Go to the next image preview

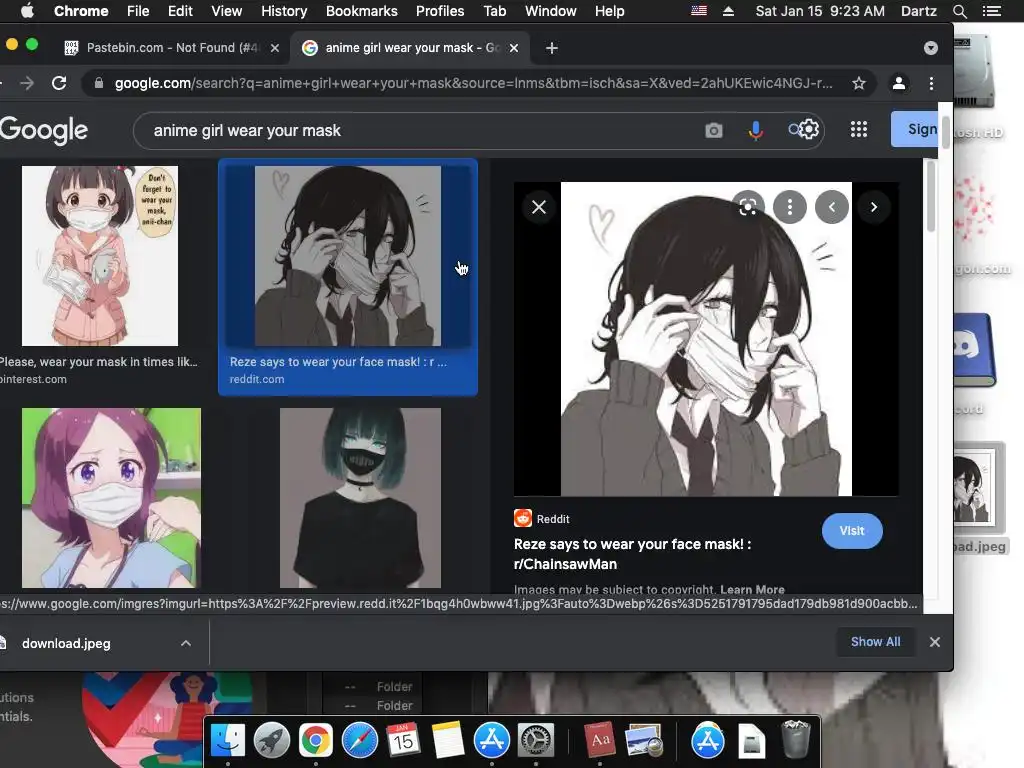(x=874, y=207)
